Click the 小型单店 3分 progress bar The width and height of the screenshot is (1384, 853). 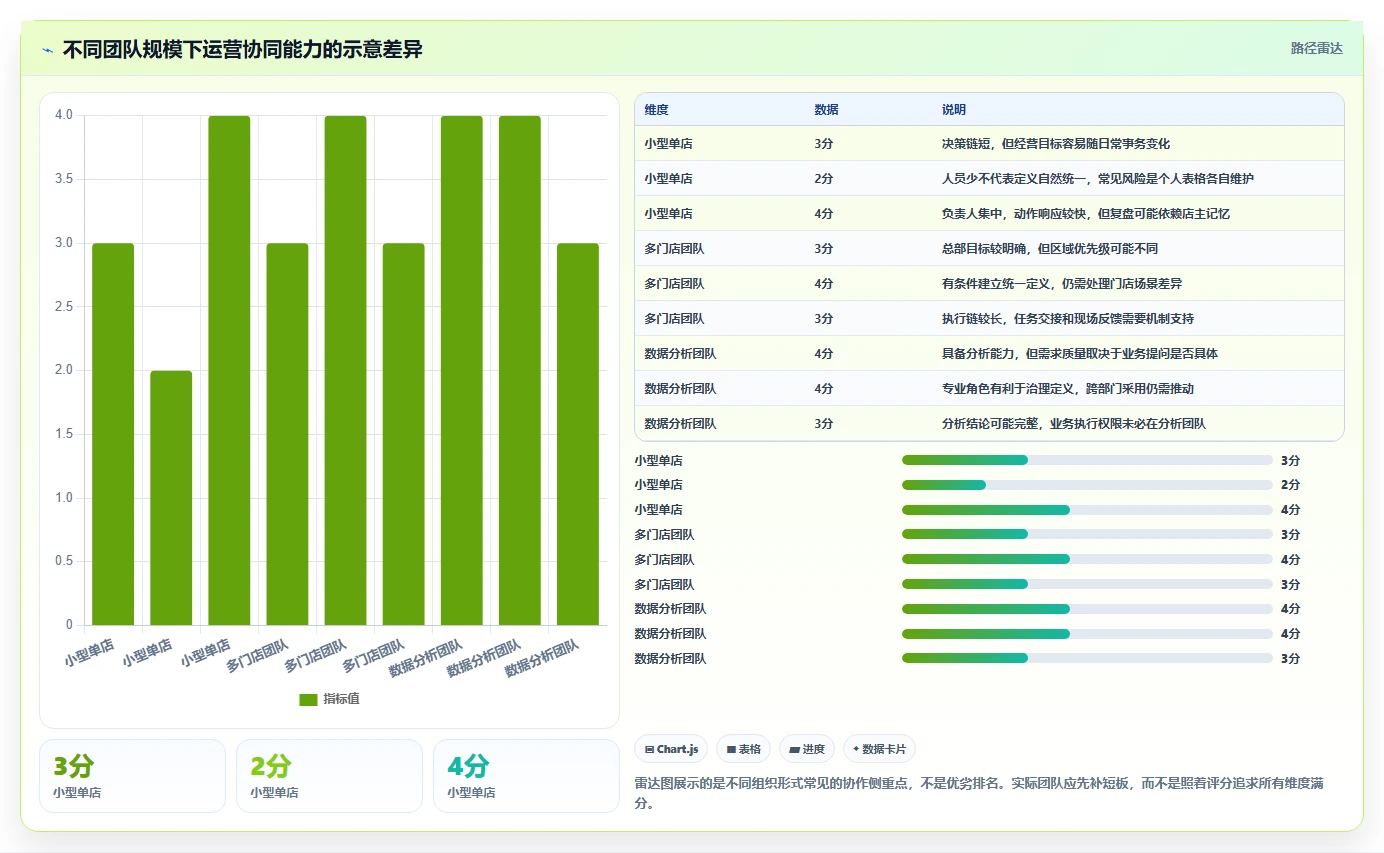(x=1087, y=460)
